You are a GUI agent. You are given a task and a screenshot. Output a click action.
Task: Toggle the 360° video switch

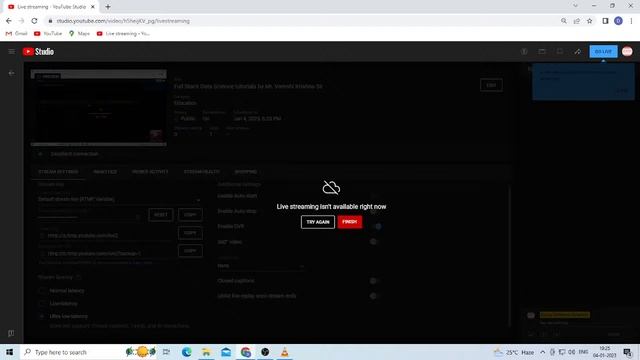click(x=374, y=242)
